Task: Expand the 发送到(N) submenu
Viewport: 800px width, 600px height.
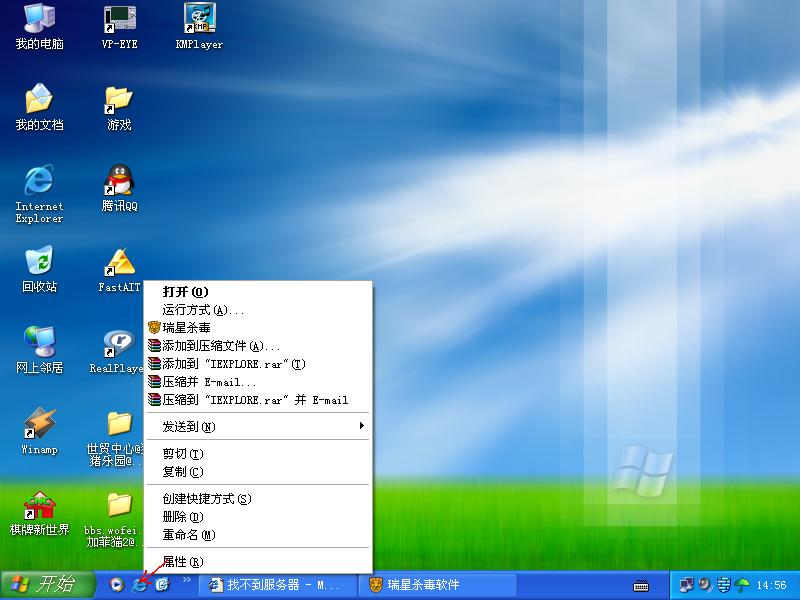Action: [x=258, y=427]
